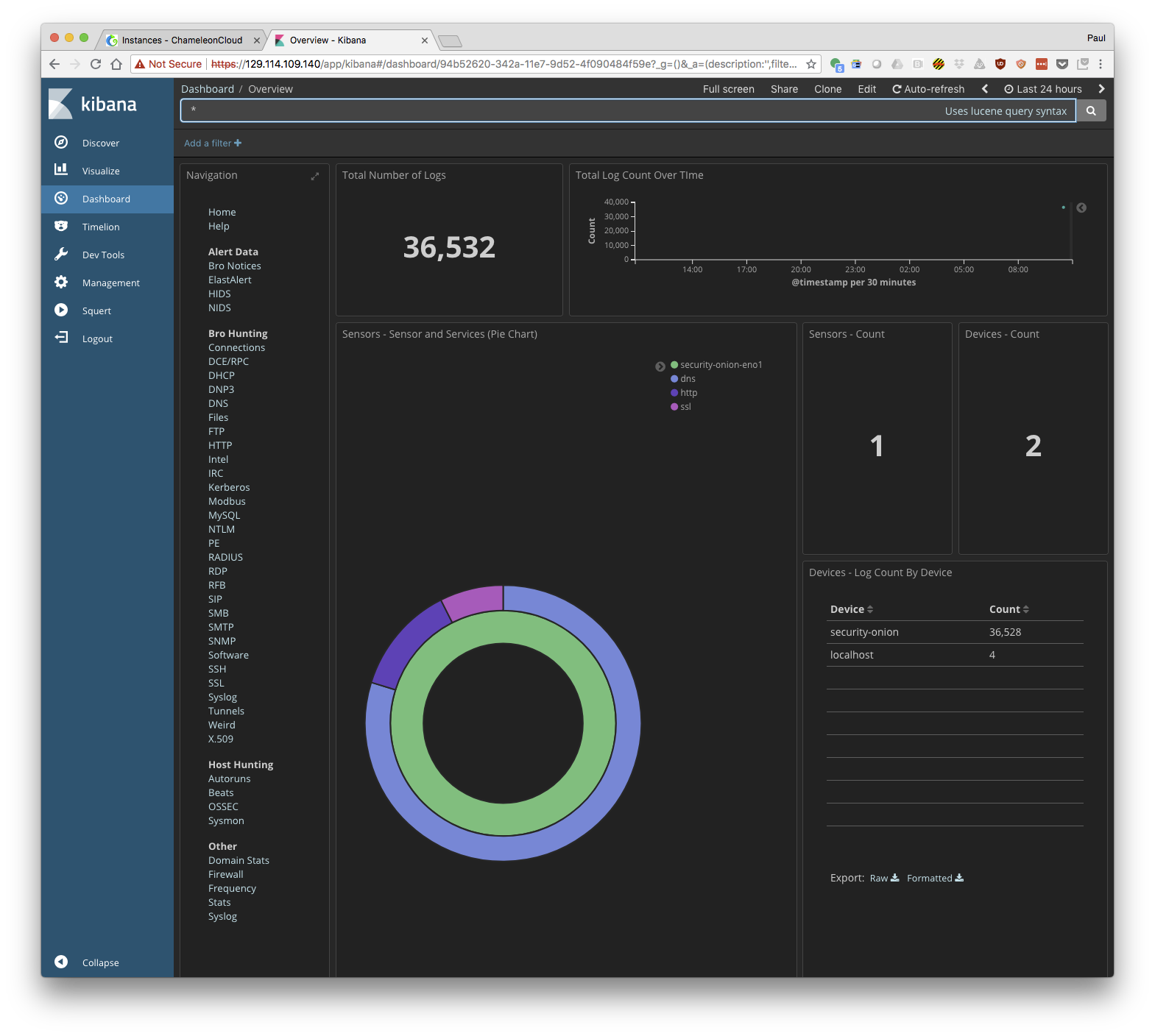Open the Share menu
Screen dimensions: 1155x1036
pyautogui.click(x=784, y=89)
